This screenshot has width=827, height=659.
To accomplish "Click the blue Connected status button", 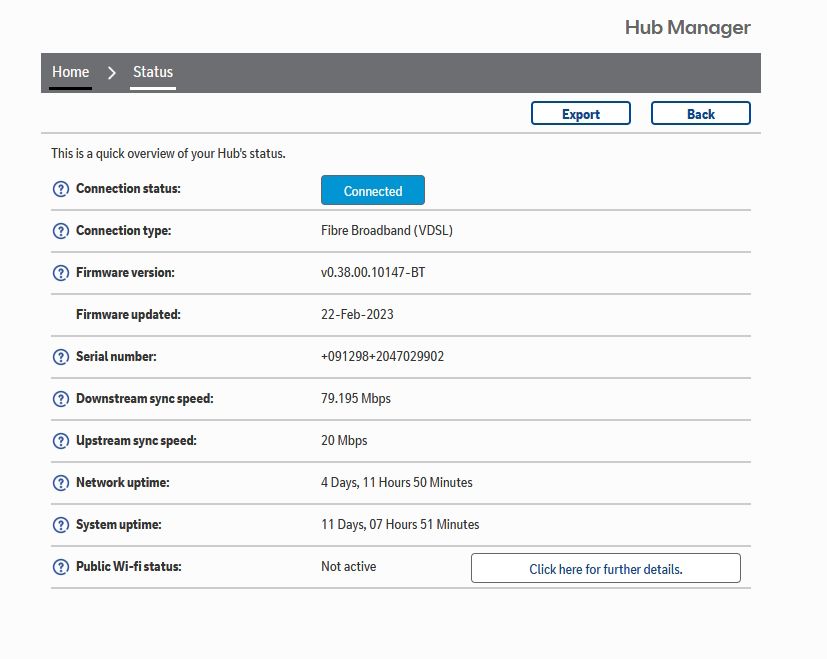I will (372, 191).
